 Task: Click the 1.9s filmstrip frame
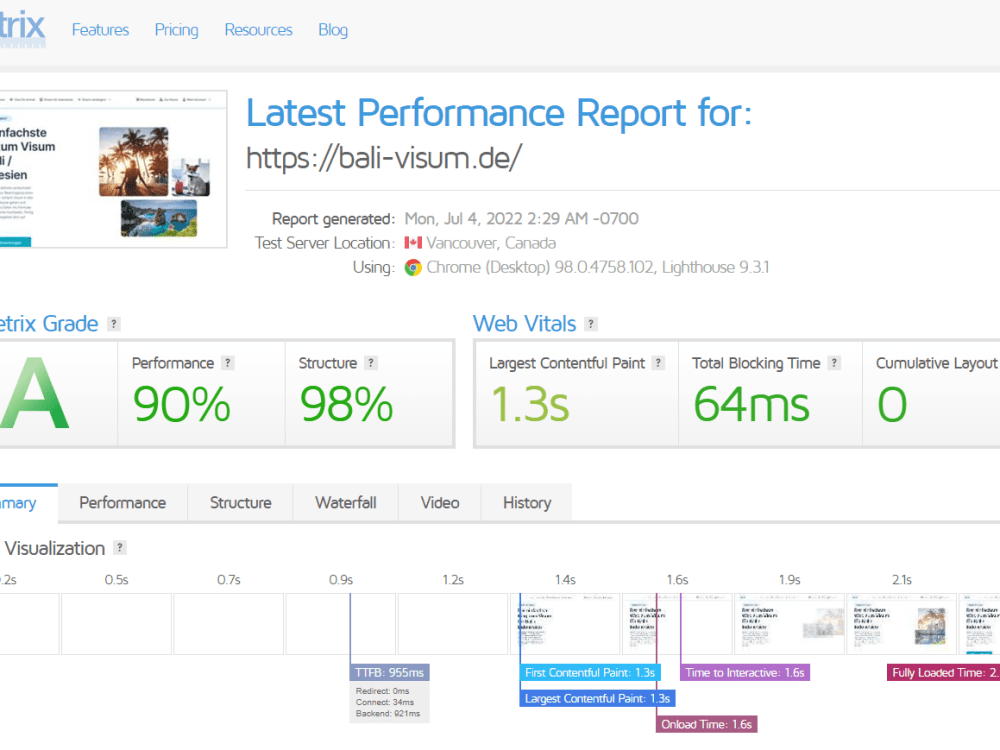coord(790,624)
